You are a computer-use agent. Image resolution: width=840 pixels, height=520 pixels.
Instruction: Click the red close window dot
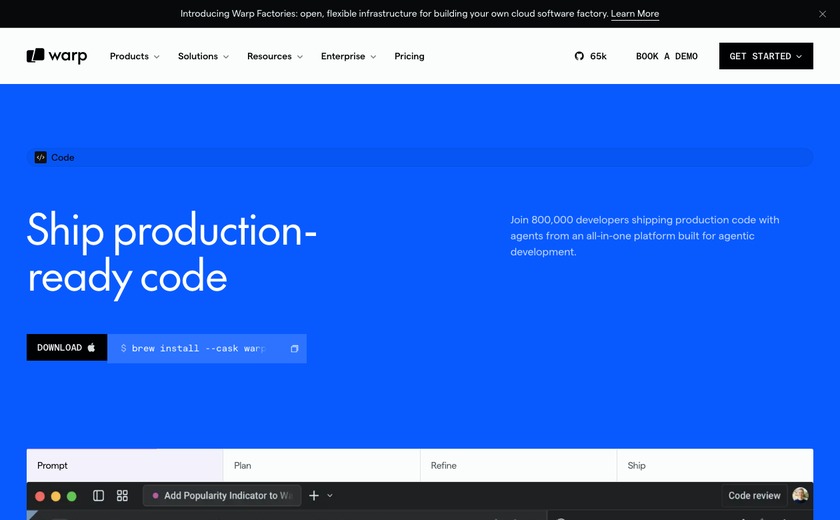(x=40, y=496)
